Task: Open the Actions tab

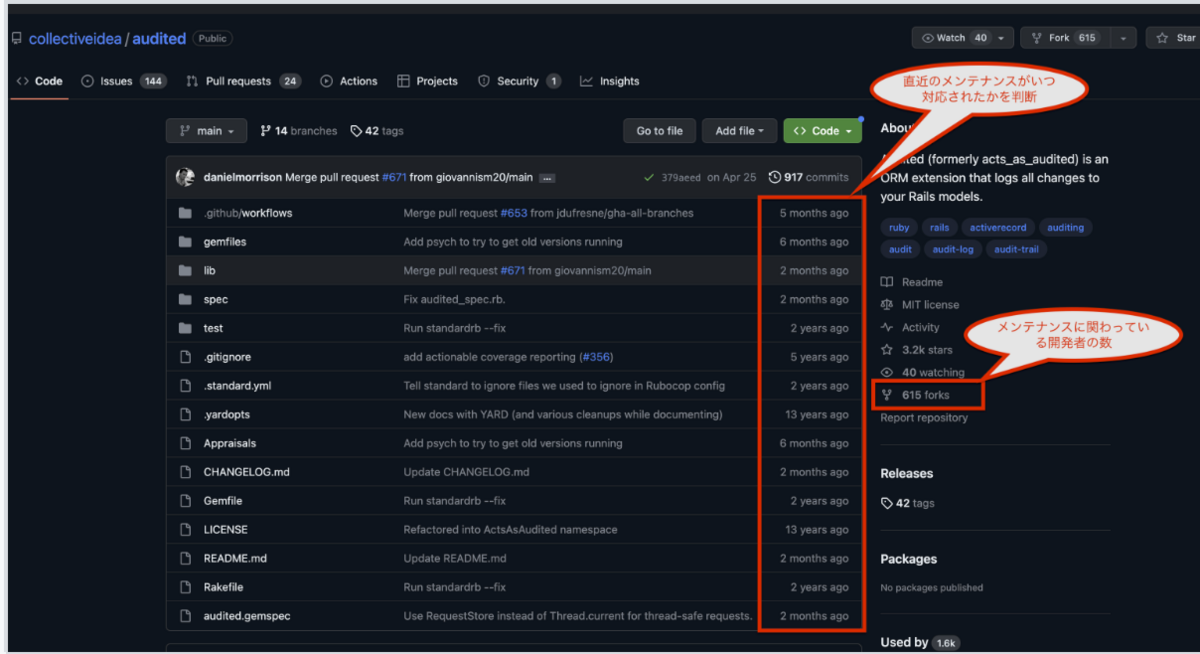Action: [x=349, y=81]
